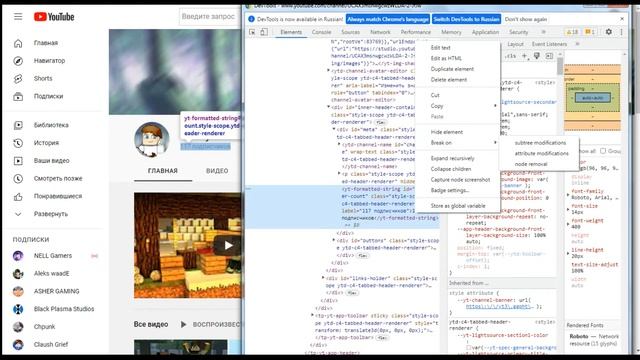The image size is (640, 360).
Task: Select Break on subtree modifications
Action: coord(540,143)
